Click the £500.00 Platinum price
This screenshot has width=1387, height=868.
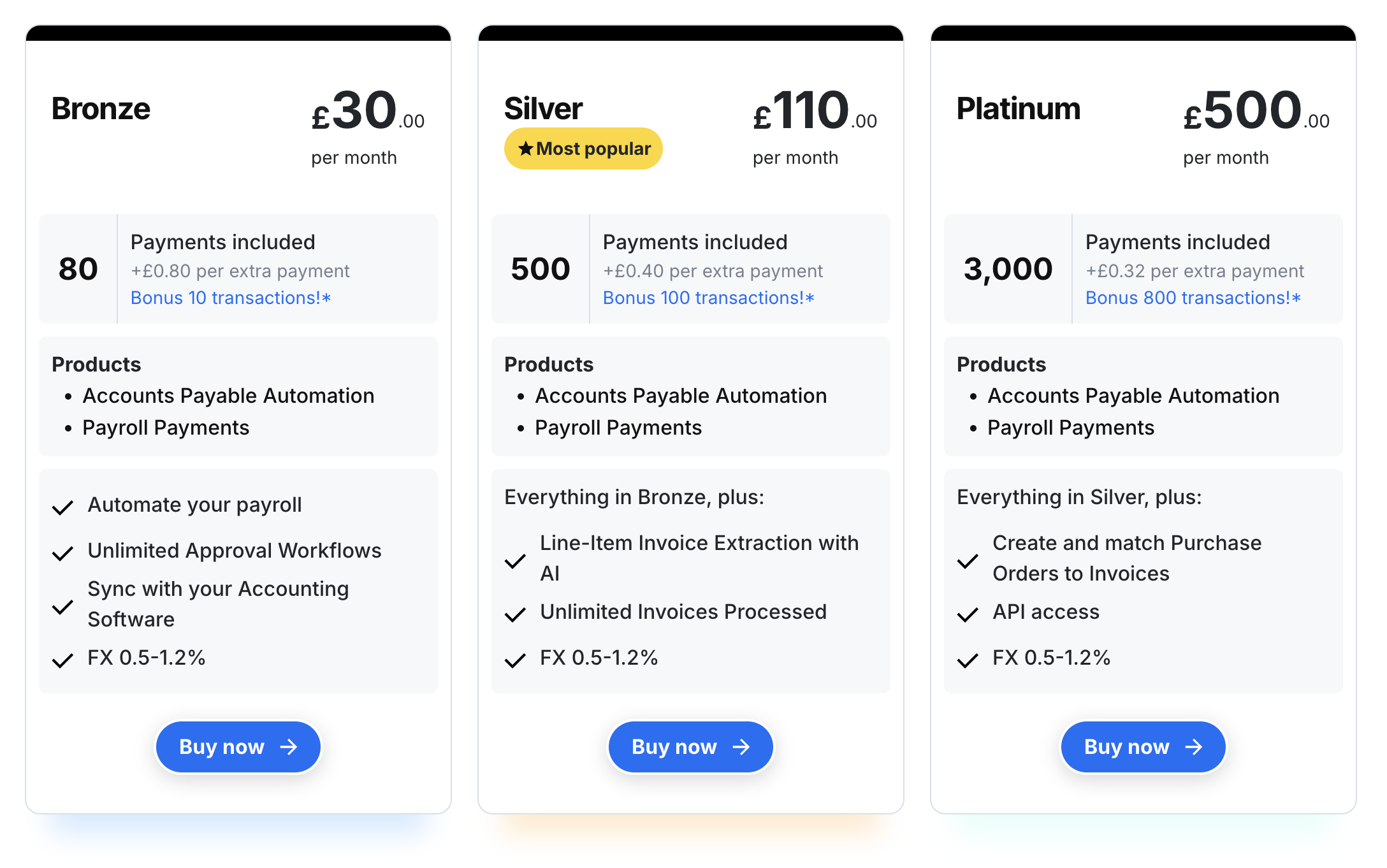[x=1256, y=110]
